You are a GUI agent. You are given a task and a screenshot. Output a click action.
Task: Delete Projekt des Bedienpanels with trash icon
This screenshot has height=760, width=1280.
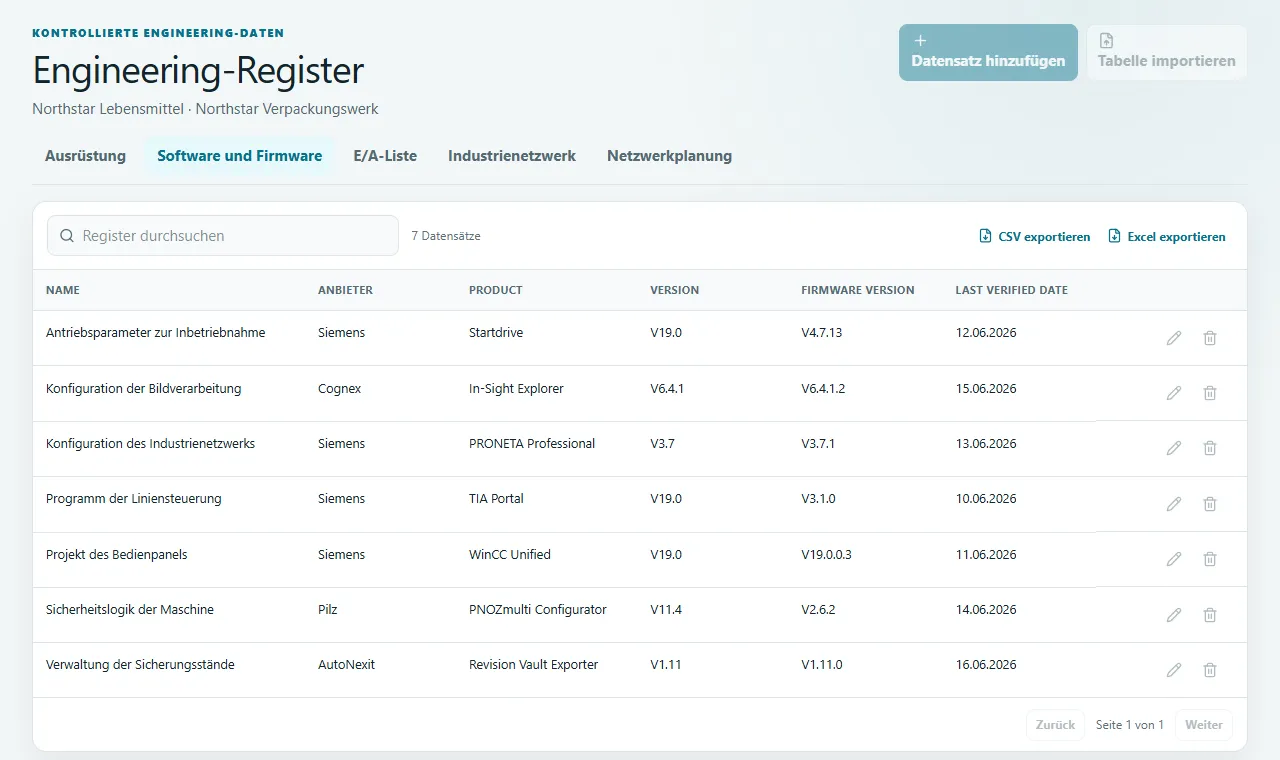pyautogui.click(x=1210, y=559)
